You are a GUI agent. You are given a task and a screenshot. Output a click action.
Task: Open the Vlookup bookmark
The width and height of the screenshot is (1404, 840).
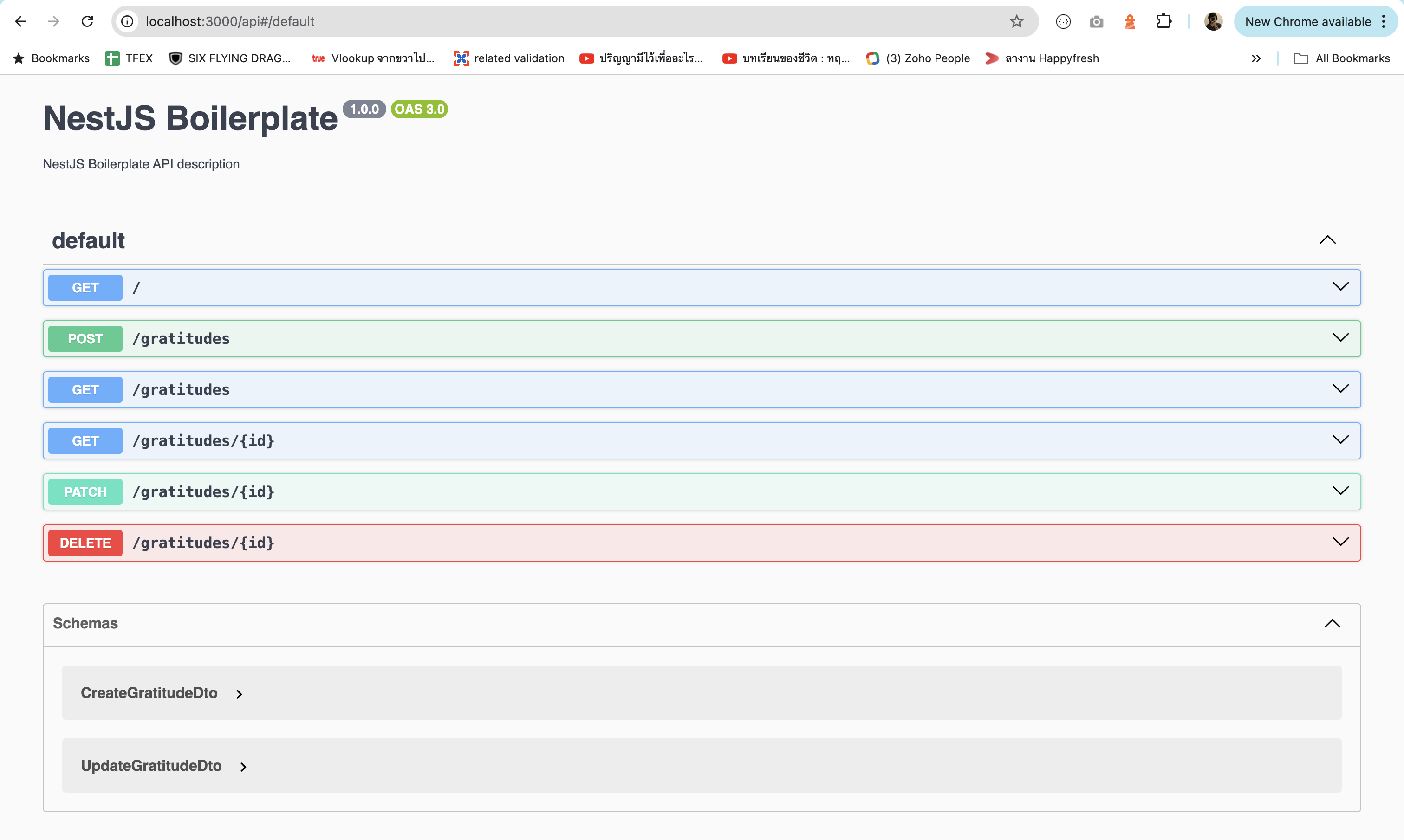point(373,58)
